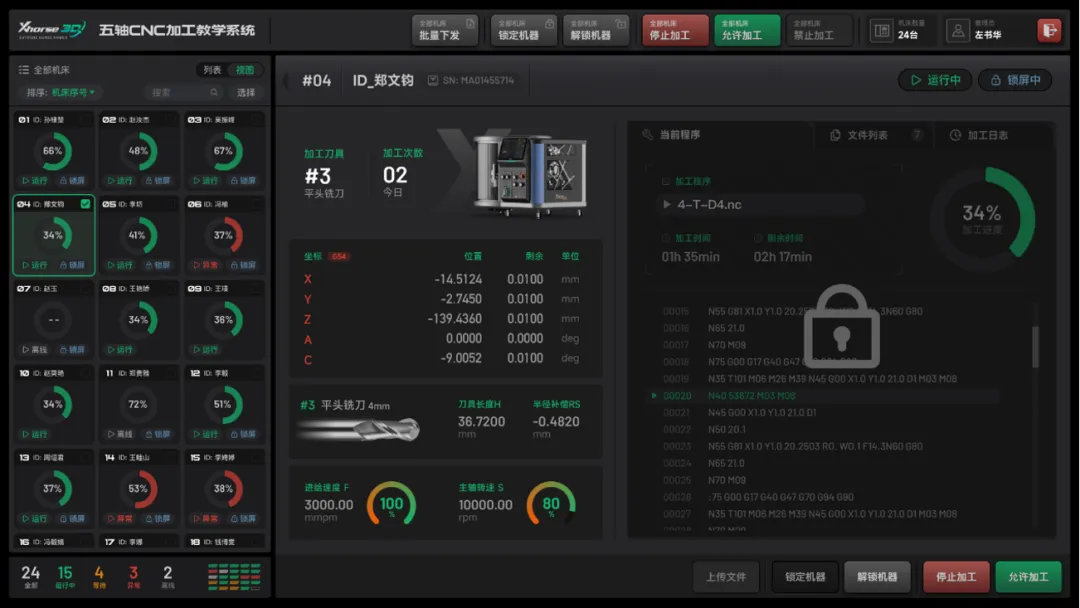Click top bar red 停止加工 button
The image size is (1080, 608).
click(676, 31)
